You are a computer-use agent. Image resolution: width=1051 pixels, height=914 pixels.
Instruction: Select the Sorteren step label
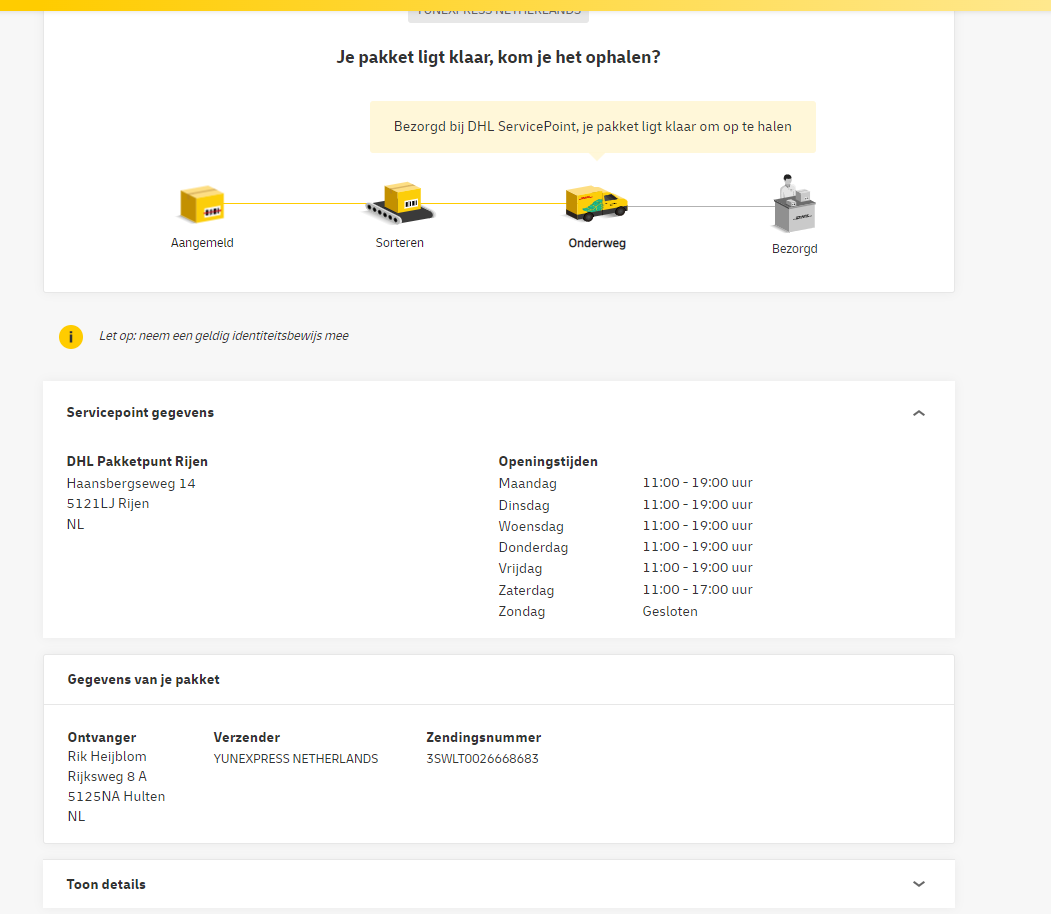400,243
